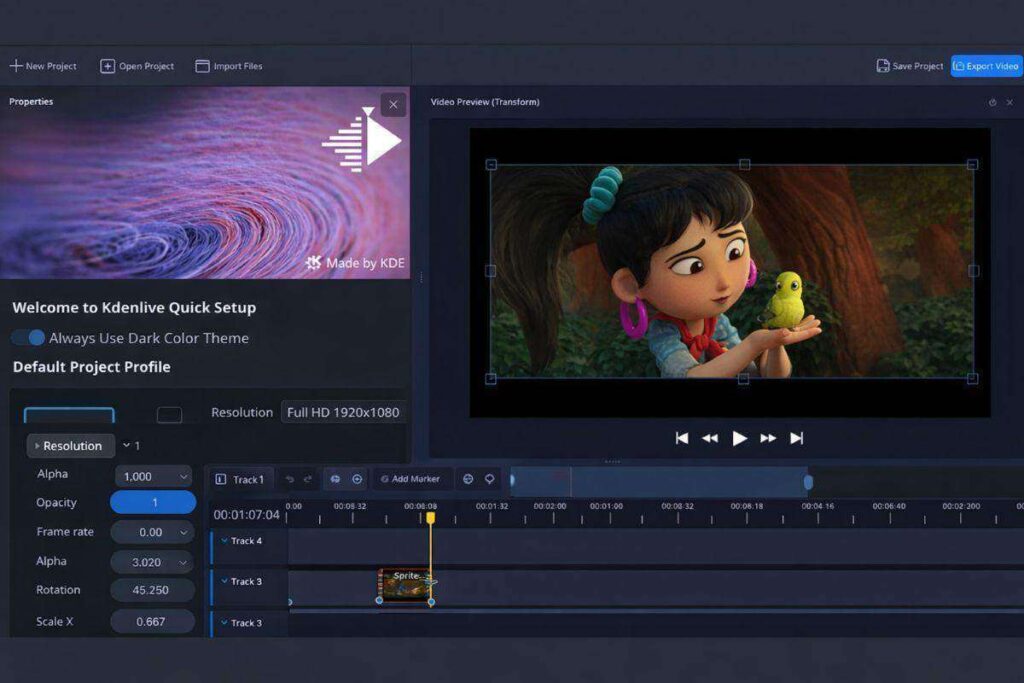Click the Export Video button

(x=986, y=65)
